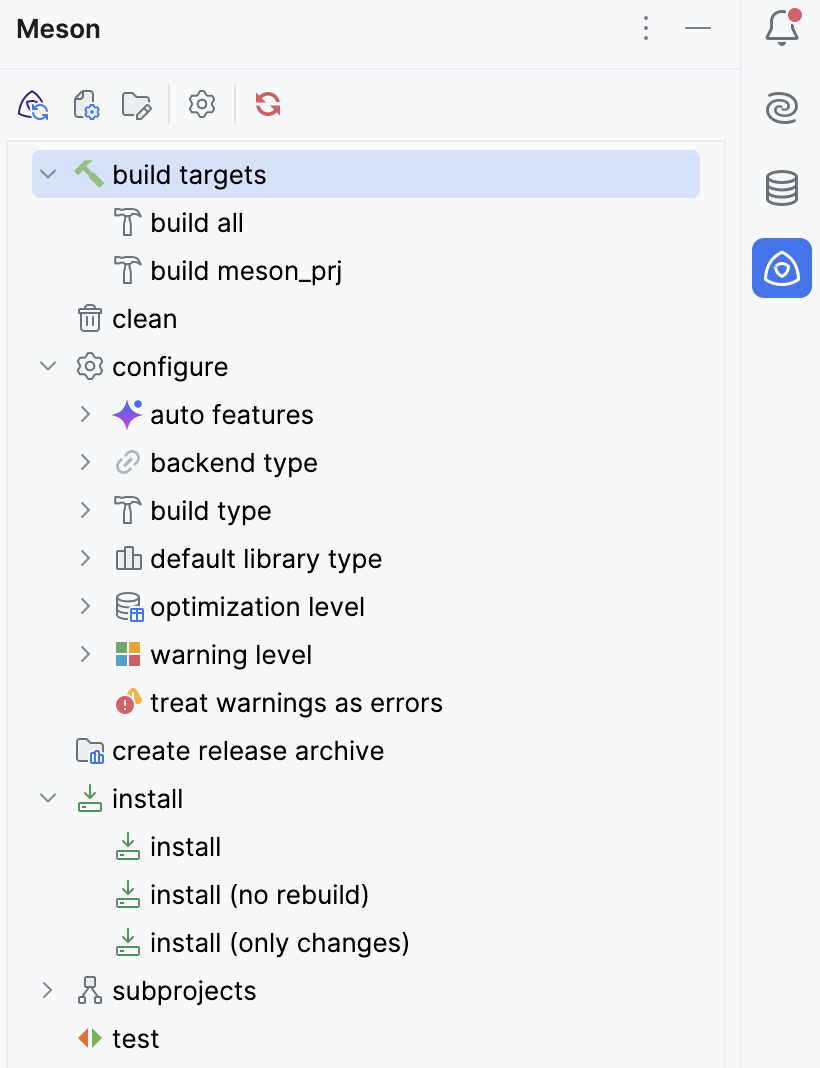Expand the auto features node
This screenshot has height=1068, width=820.
[86, 414]
